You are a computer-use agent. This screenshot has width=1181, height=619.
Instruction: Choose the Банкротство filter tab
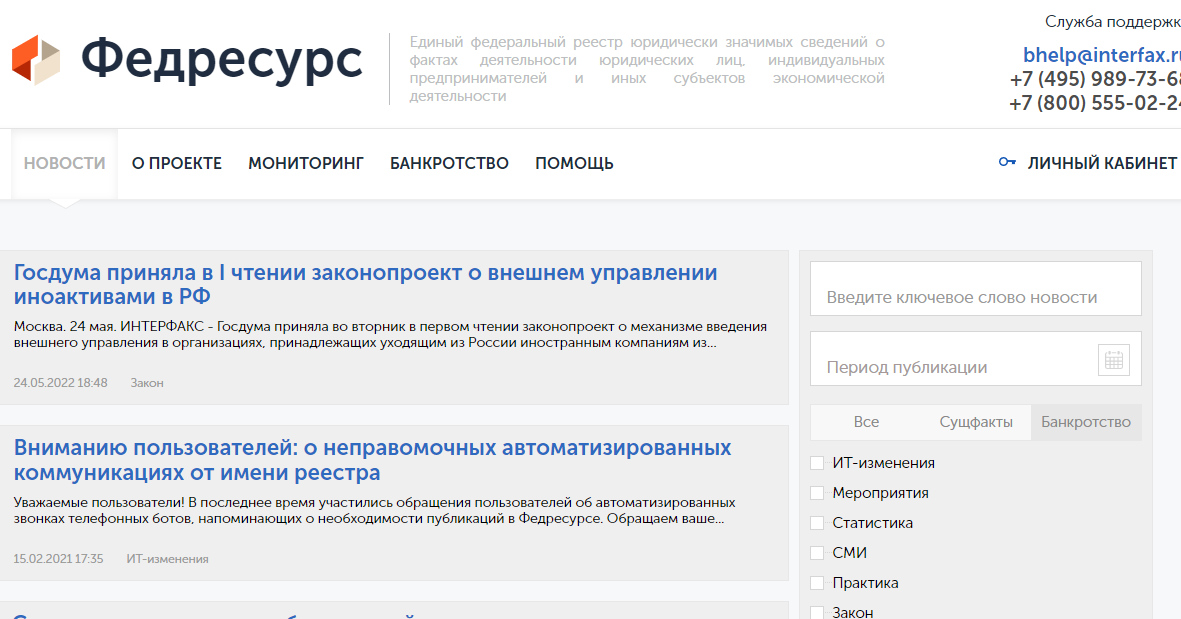click(1086, 422)
